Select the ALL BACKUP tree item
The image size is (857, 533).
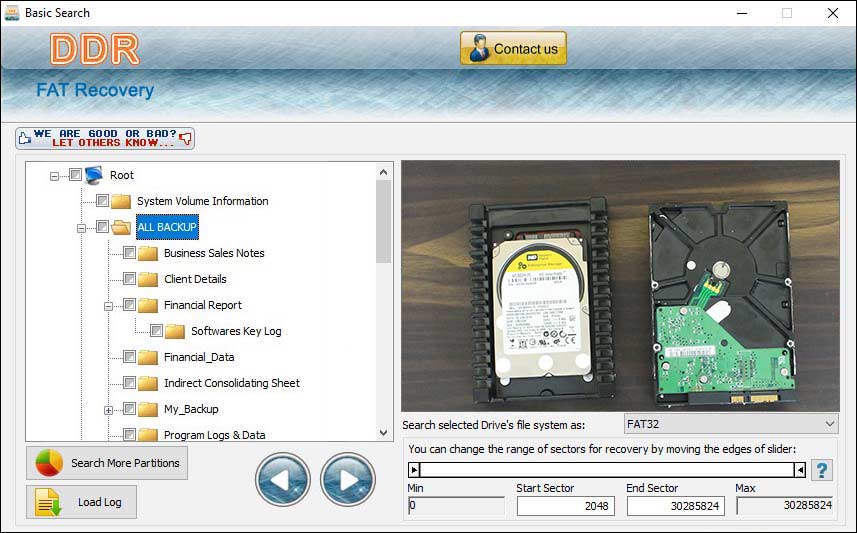[x=167, y=227]
